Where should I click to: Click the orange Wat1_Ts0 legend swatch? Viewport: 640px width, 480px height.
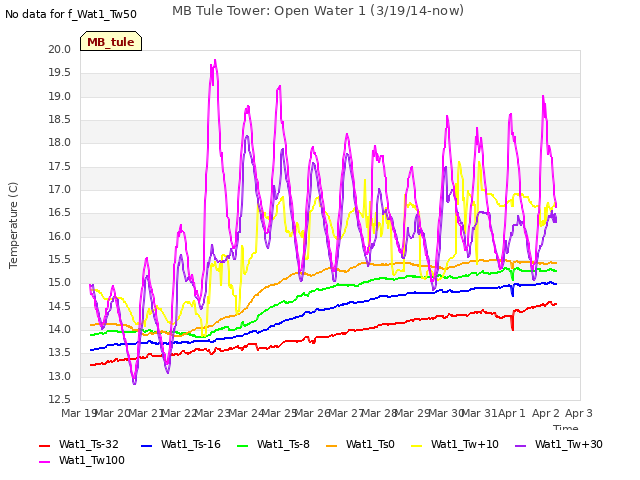click(331, 446)
